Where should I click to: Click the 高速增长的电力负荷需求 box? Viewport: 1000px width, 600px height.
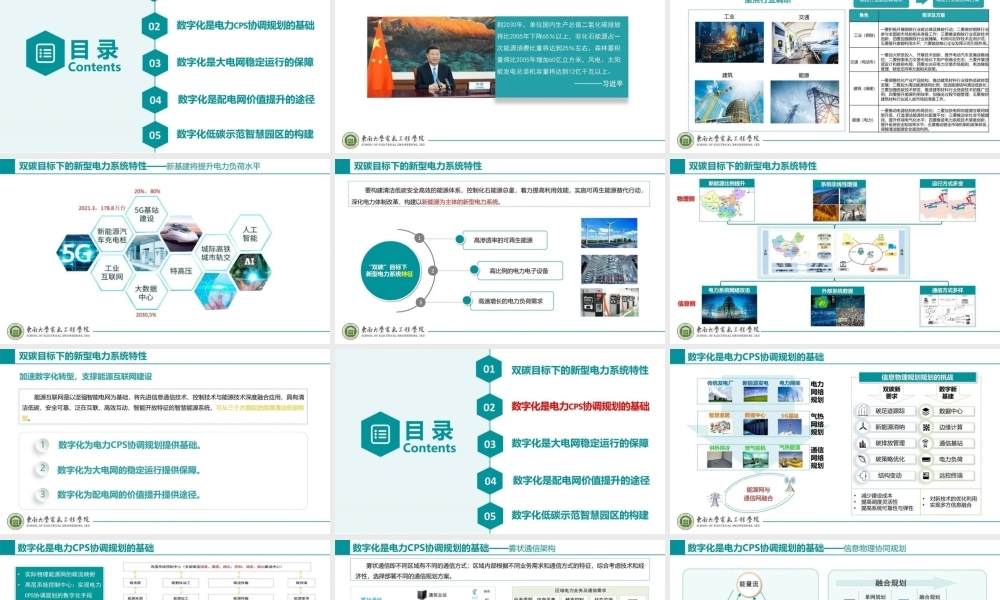510,301
